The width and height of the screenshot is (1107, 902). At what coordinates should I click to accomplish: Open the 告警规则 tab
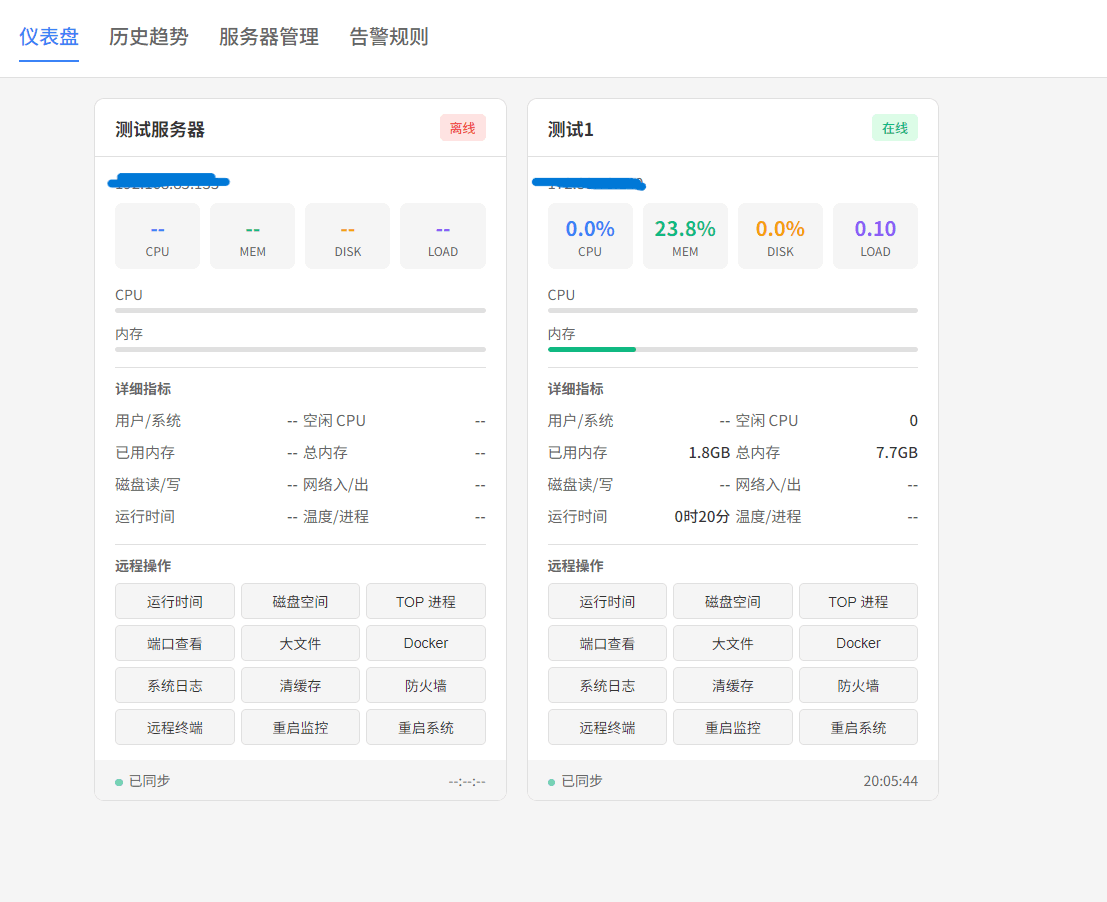click(x=389, y=37)
